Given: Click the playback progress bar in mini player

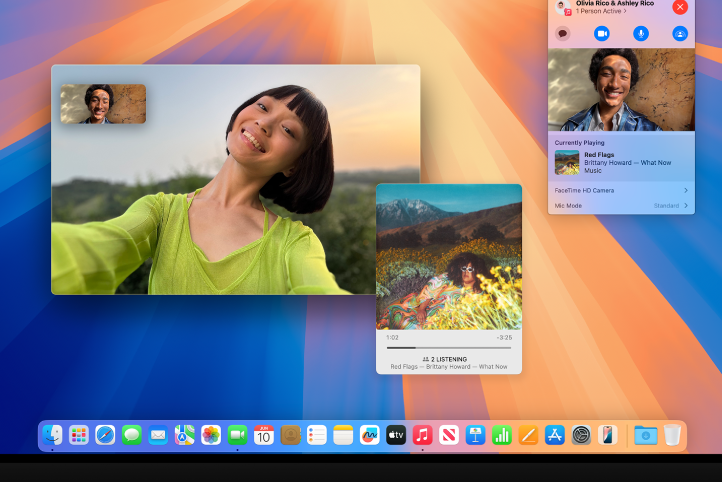Looking at the screenshot, I should point(449,348).
